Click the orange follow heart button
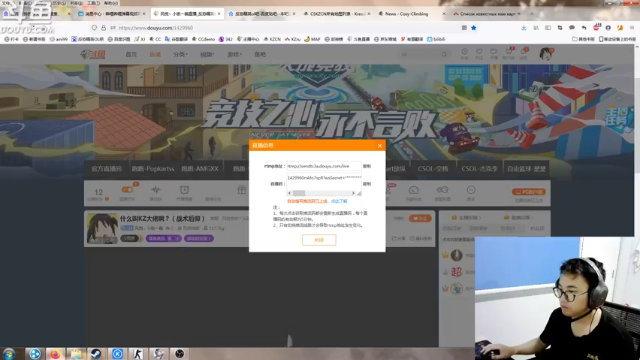The image size is (640, 360). pos(420,219)
